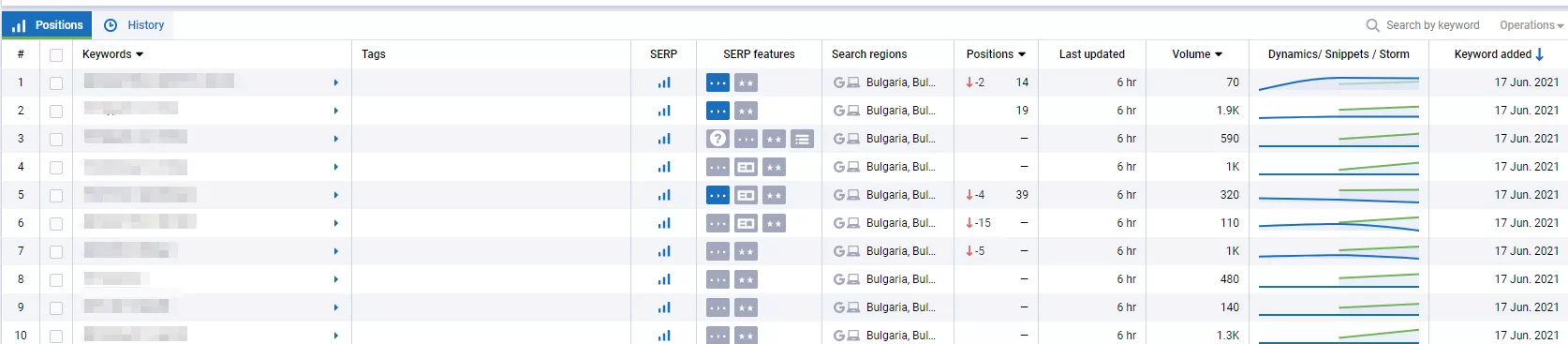
Task: Open SERP chart icon for row 8
Action: click(664, 279)
